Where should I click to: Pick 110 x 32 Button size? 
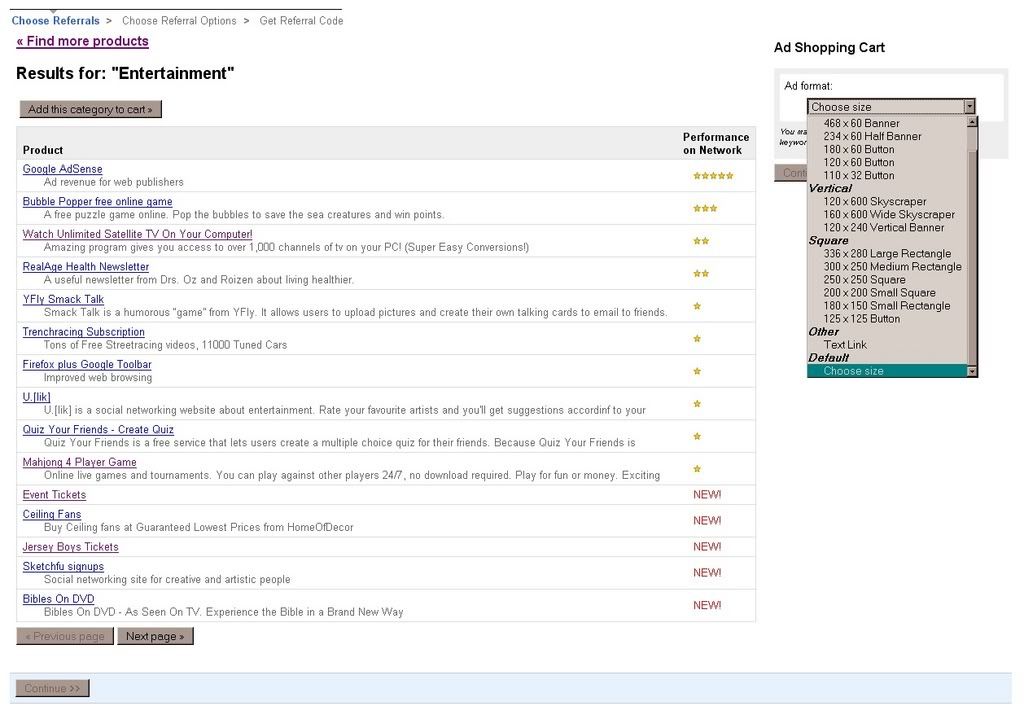click(858, 176)
